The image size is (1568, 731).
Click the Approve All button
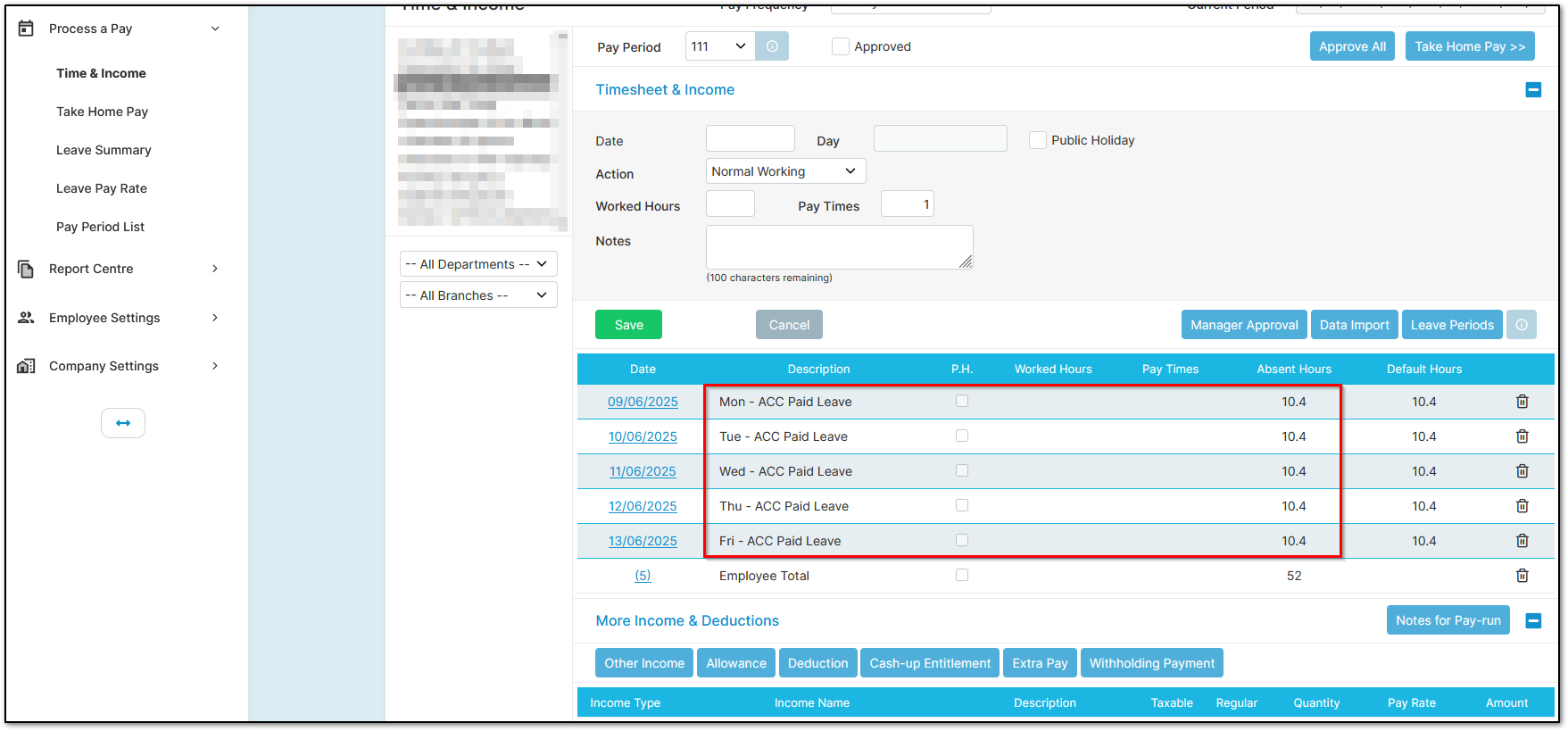(1352, 46)
